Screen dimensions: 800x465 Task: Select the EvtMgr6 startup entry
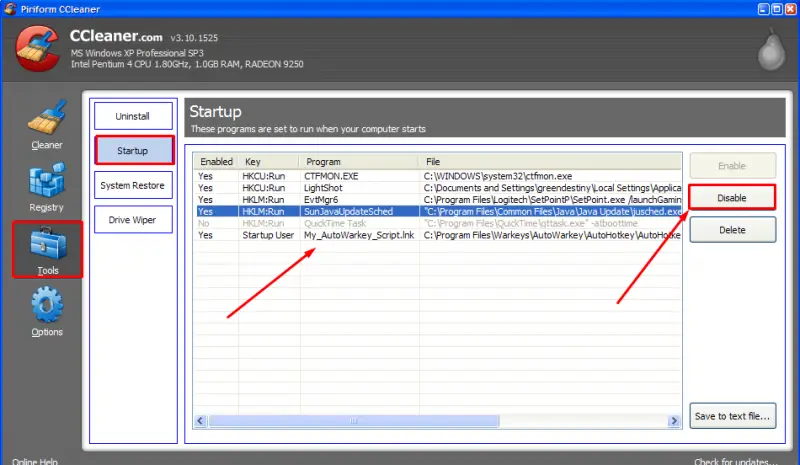[439, 200]
